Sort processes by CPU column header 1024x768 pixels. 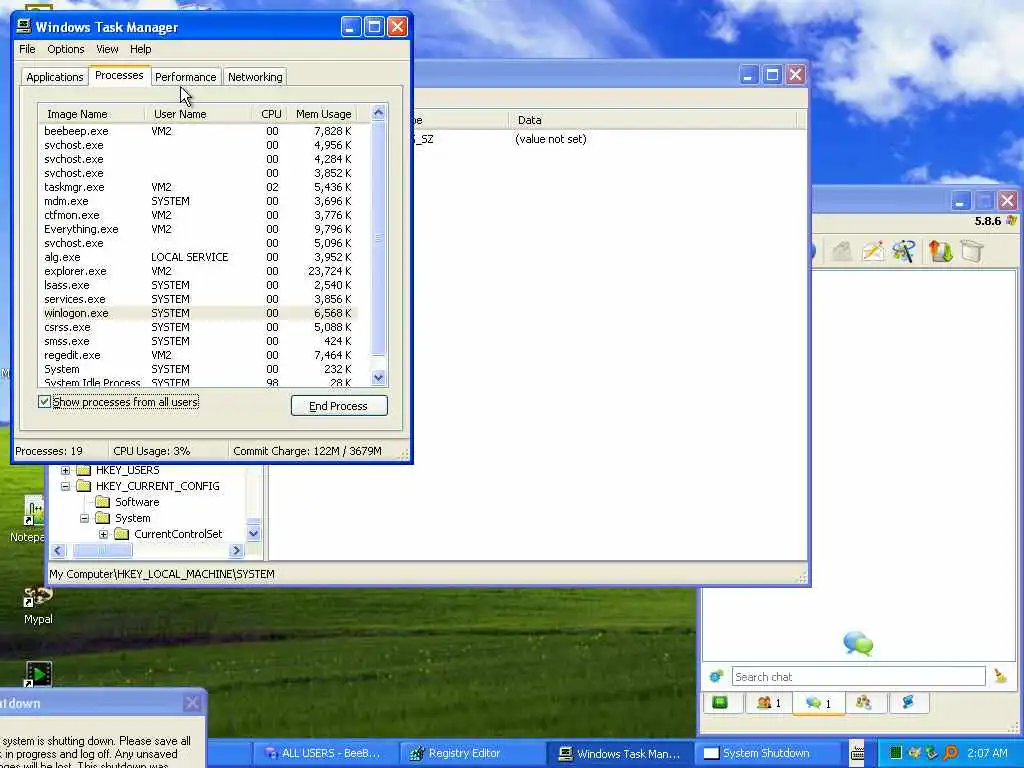(270, 114)
